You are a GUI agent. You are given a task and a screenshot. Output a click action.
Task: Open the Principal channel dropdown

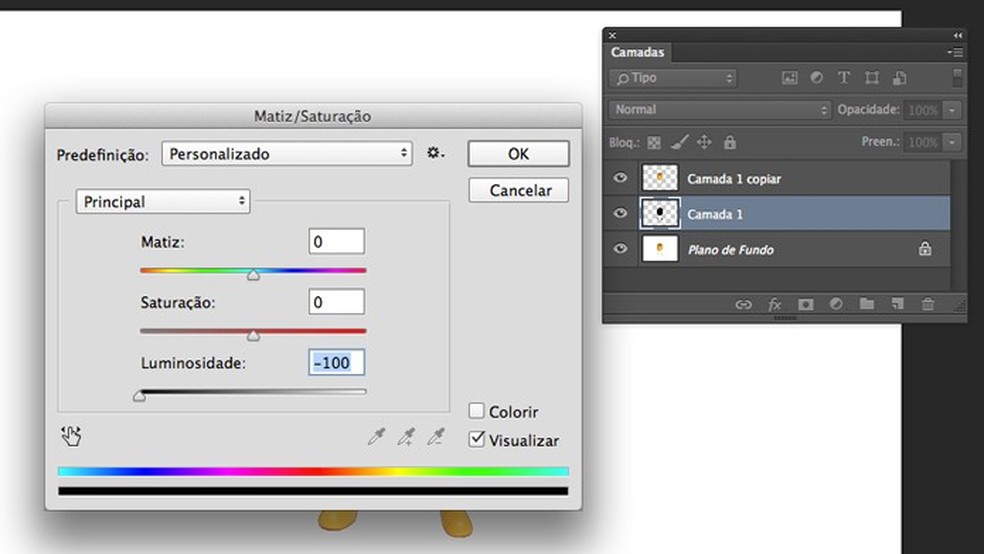163,201
